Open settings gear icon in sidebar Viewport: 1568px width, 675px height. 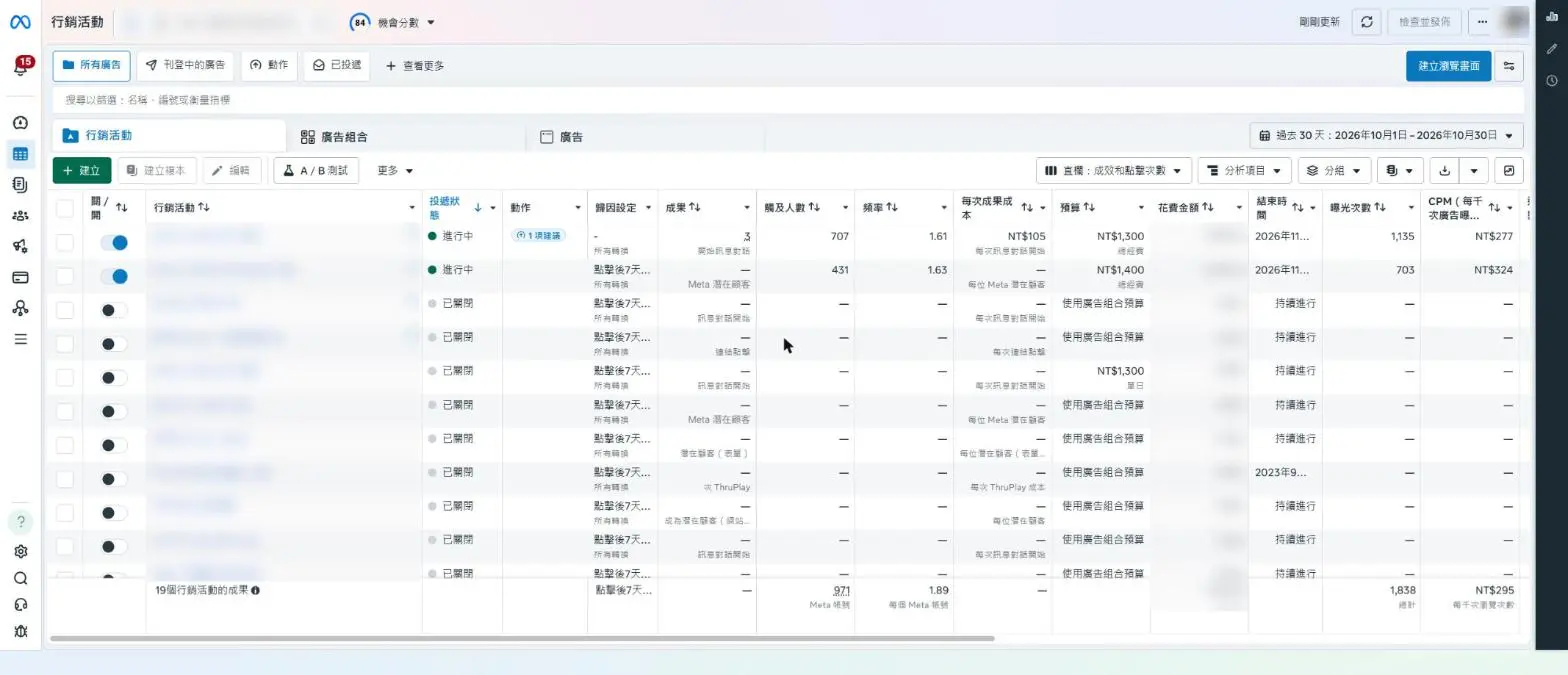(20, 551)
